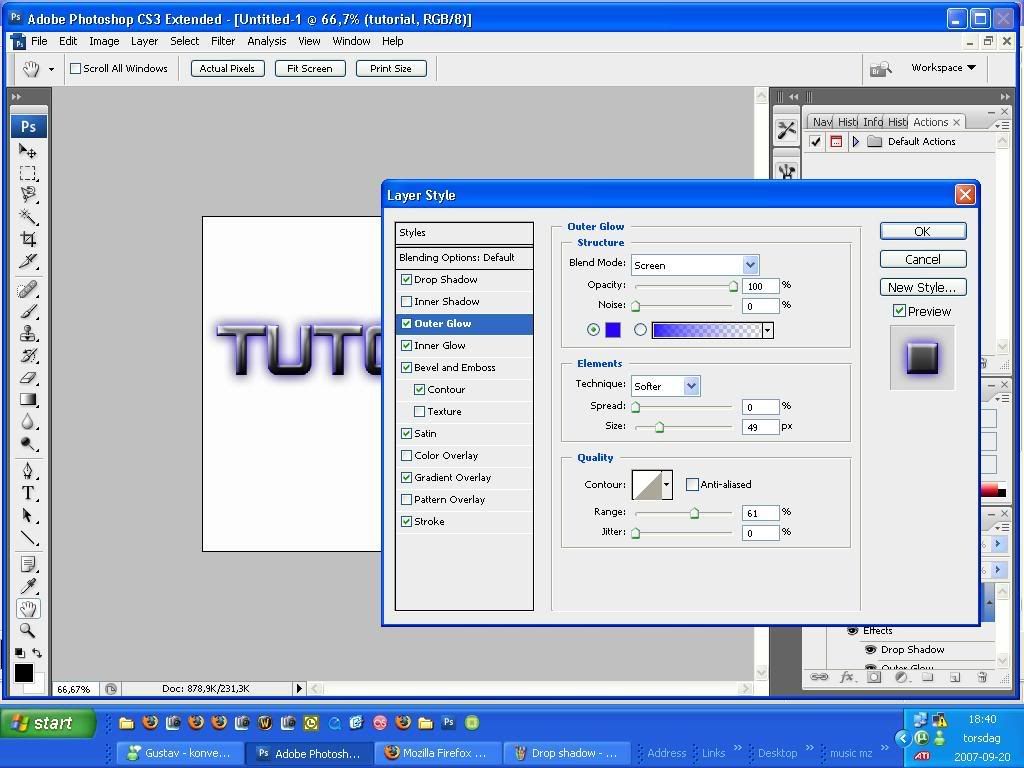
Task: Select the Notes tool
Action: click(27, 564)
